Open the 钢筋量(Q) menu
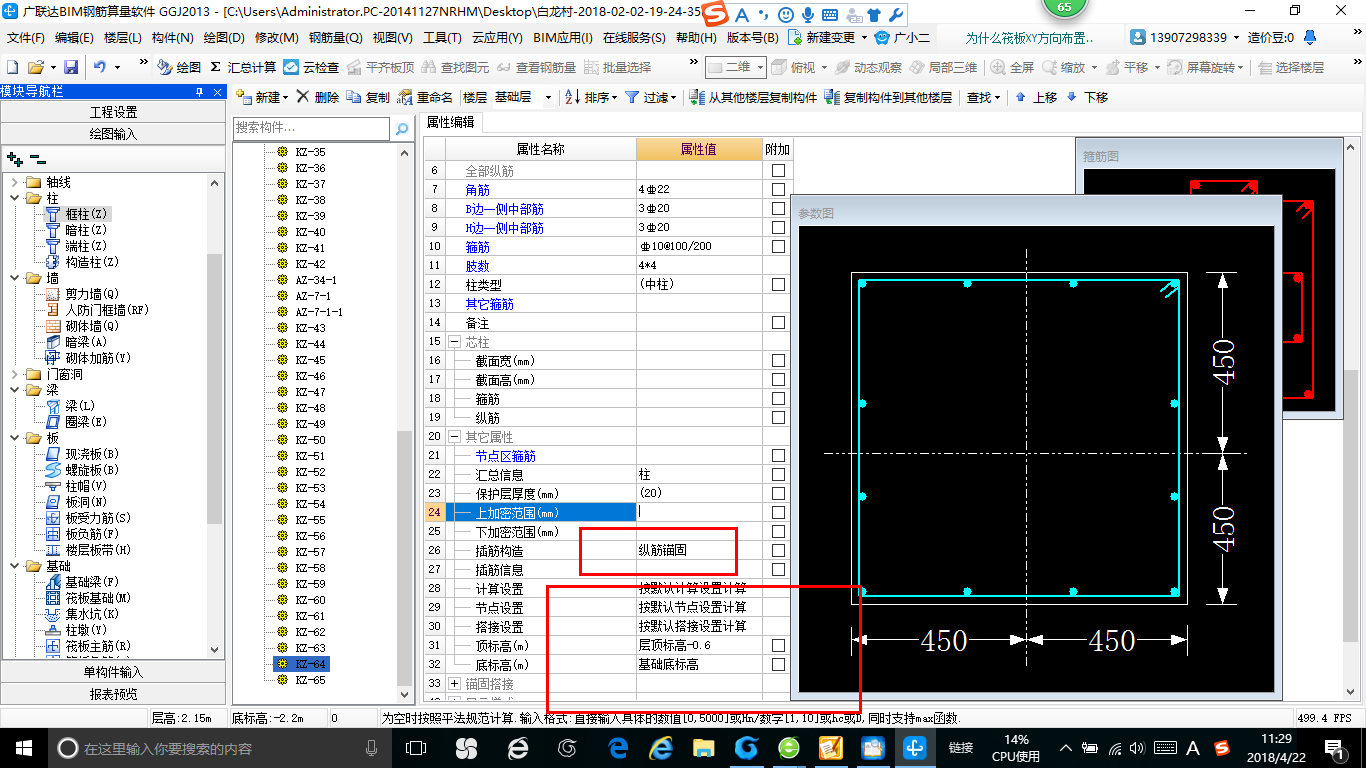 point(335,37)
